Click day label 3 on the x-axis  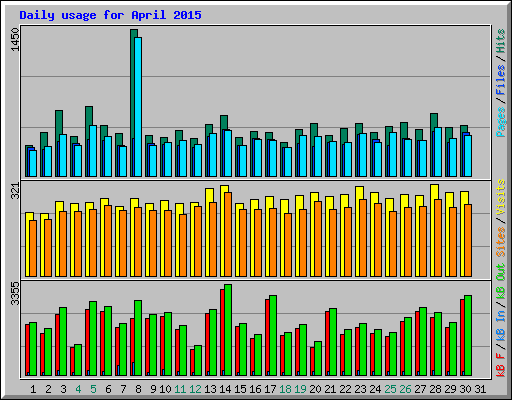click(63, 389)
